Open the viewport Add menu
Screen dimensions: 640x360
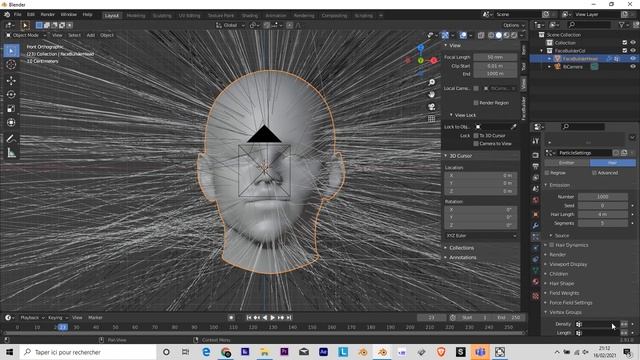point(91,36)
